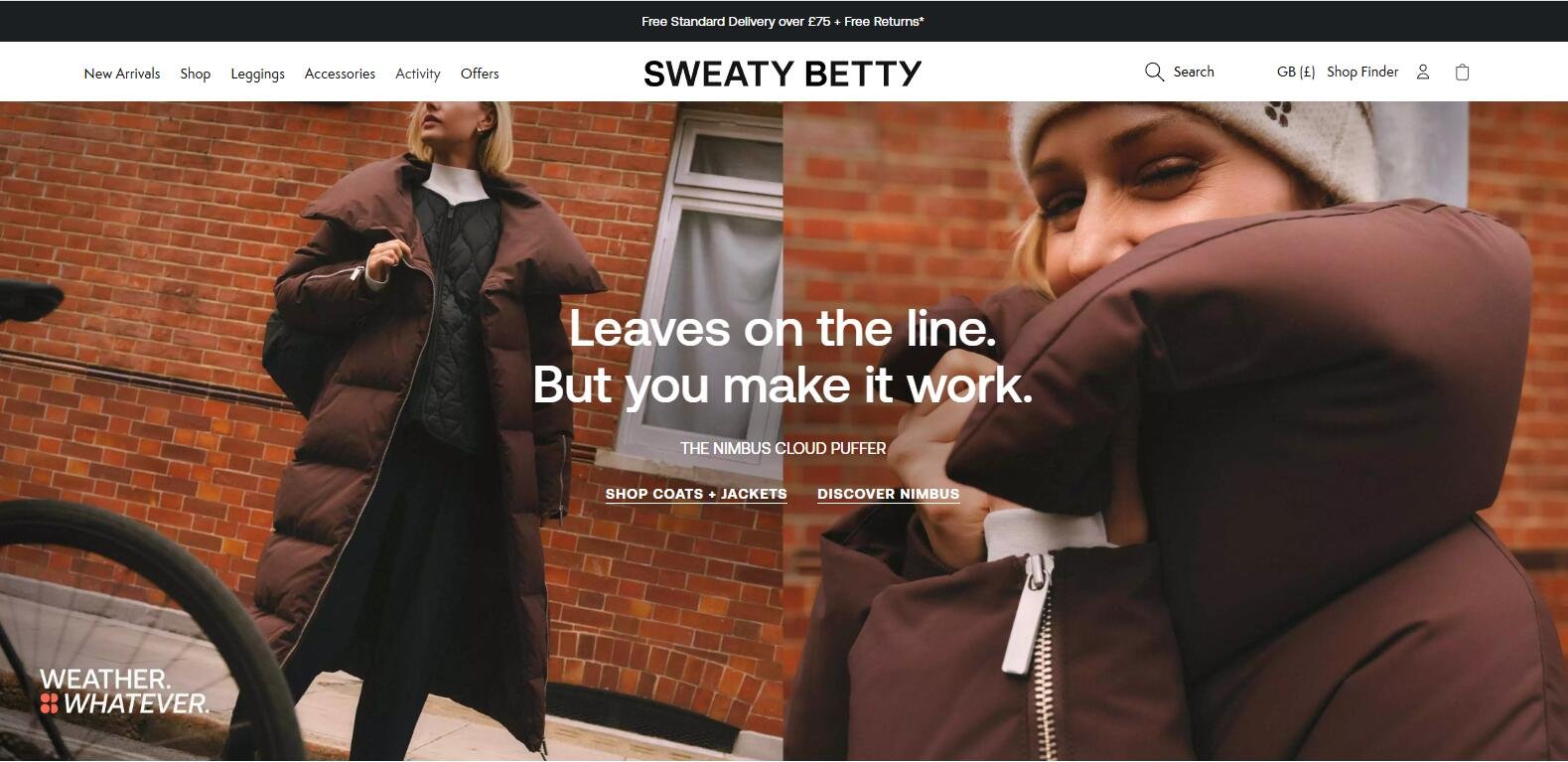Click Shop Coats + Jackets link
The height and width of the screenshot is (762, 1568).
tap(696, 494)
